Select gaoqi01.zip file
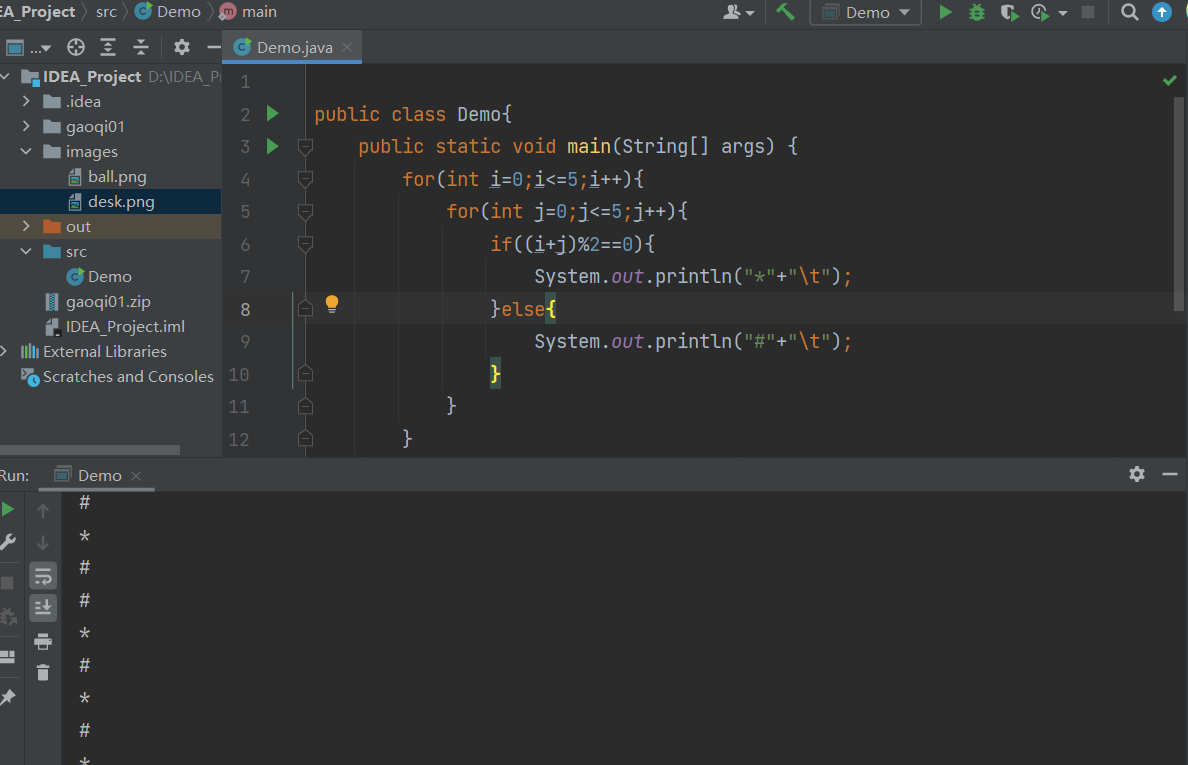This screenshot has width=1188, height=765. [x=108, y=301]
